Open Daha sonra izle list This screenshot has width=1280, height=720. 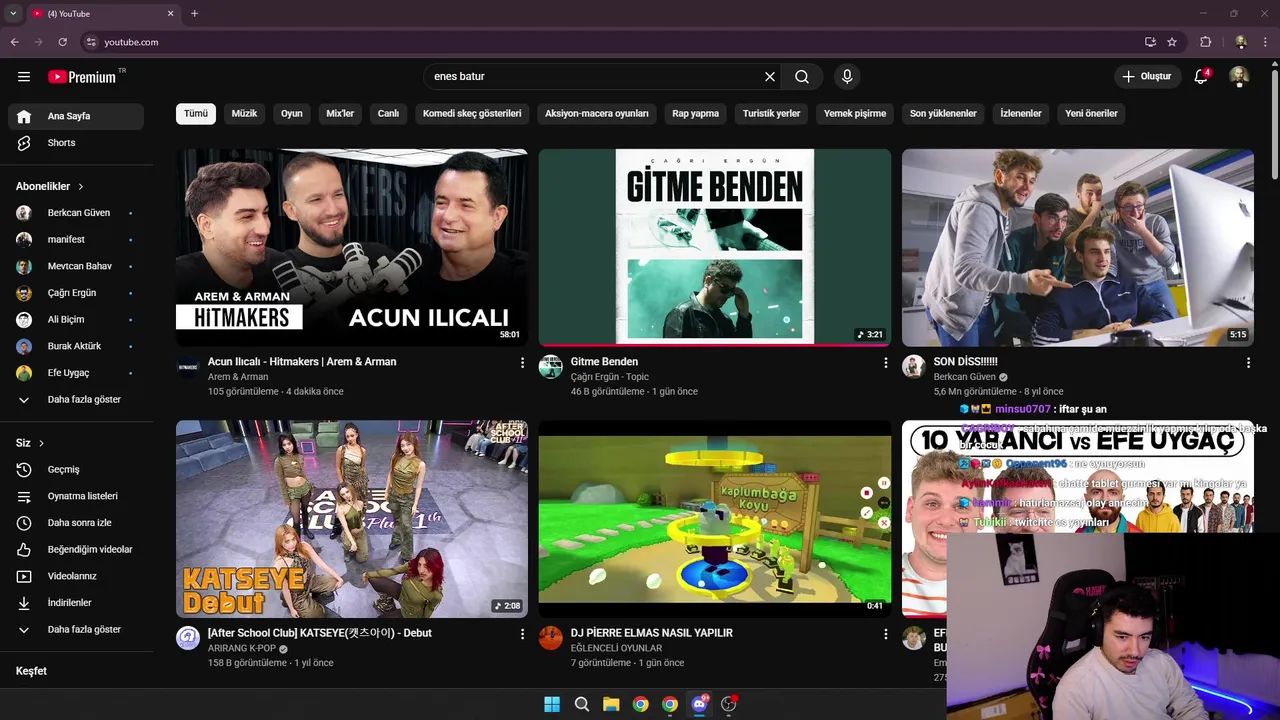pos(76,523)
